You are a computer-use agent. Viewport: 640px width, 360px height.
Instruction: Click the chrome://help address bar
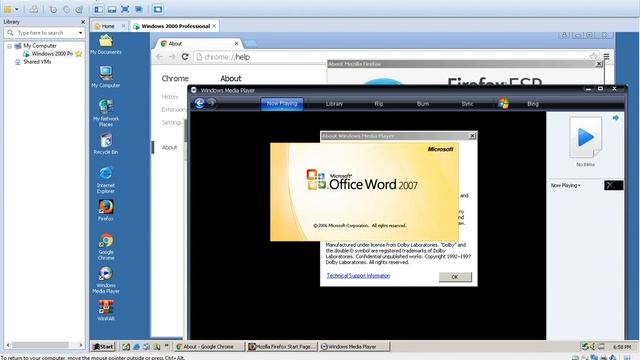(391, 57)
